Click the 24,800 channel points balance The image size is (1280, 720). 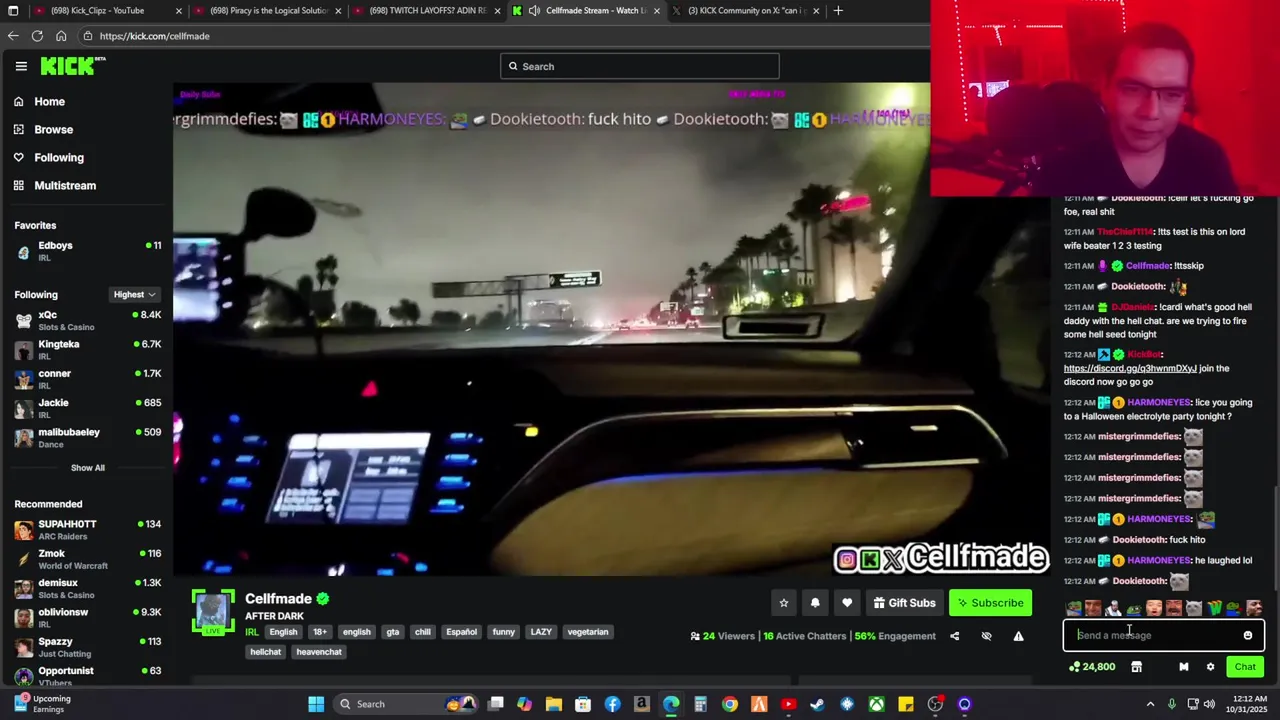(x=1091, y=667)
